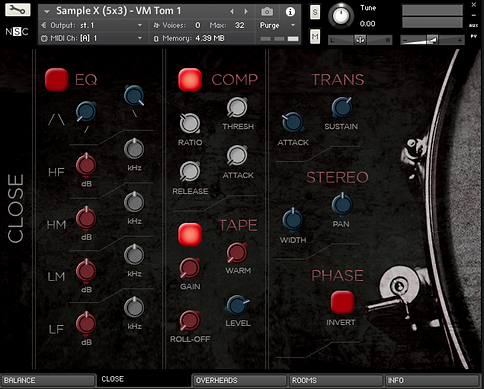Click the compressor RATIO knob
This screenshot has width=484, height=389.
[x=190, y=124]
